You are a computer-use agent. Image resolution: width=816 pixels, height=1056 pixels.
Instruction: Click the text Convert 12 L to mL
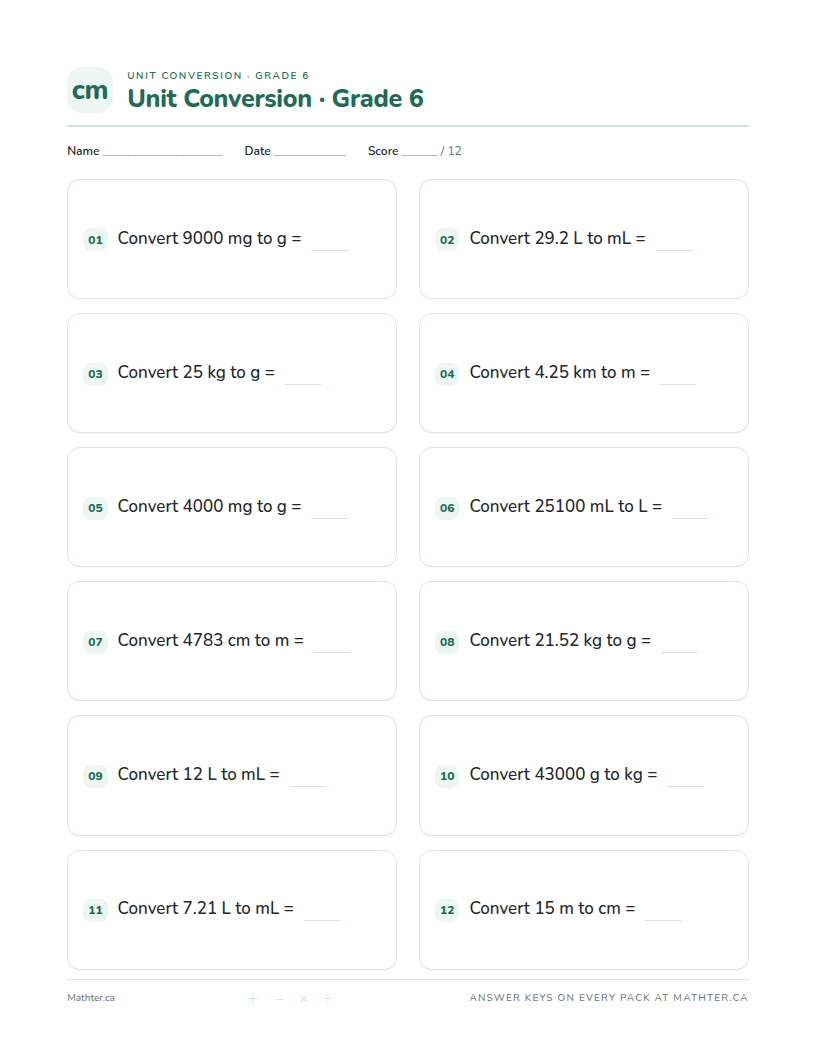191,774
